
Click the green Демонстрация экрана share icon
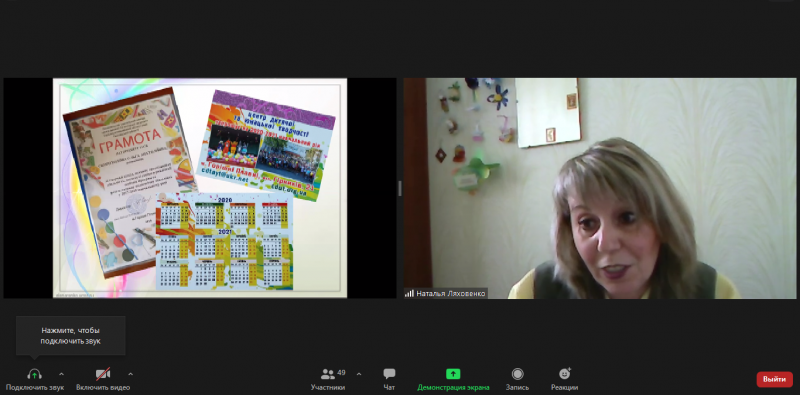453,374
